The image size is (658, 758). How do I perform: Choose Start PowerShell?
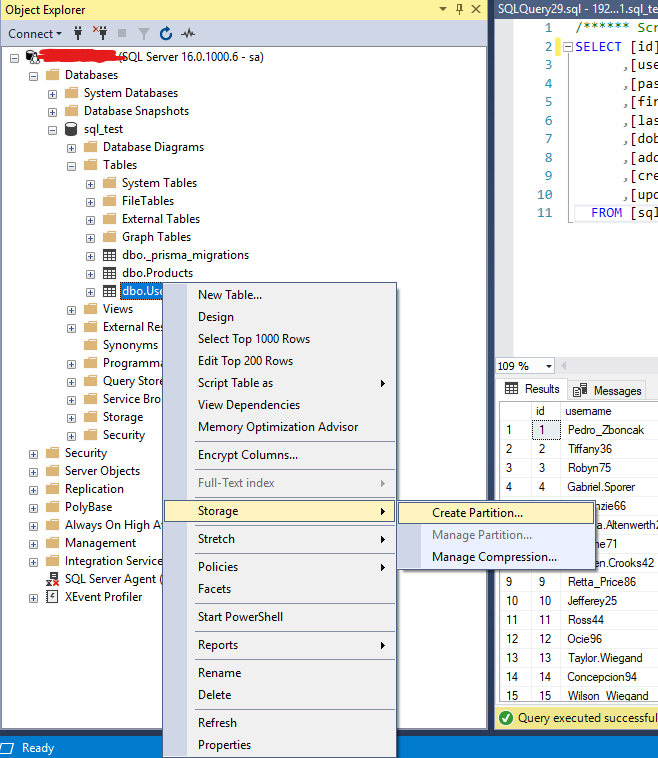(279, 617)
